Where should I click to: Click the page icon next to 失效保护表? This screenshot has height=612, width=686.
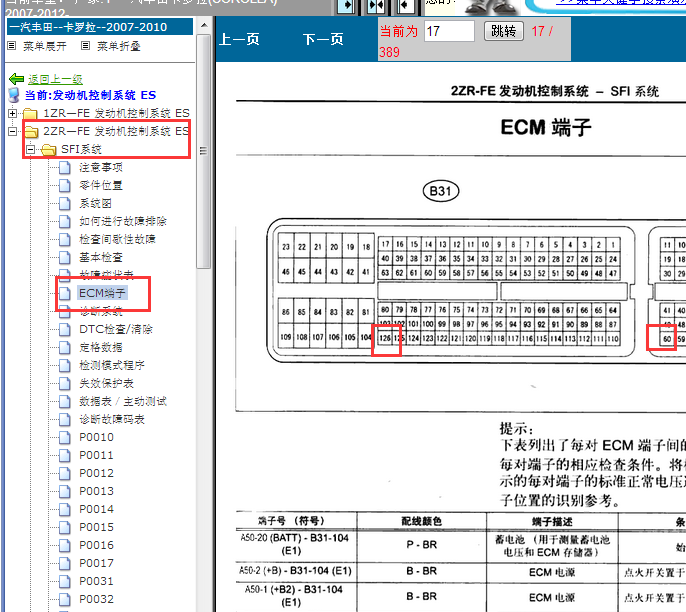tap(65, 383)
